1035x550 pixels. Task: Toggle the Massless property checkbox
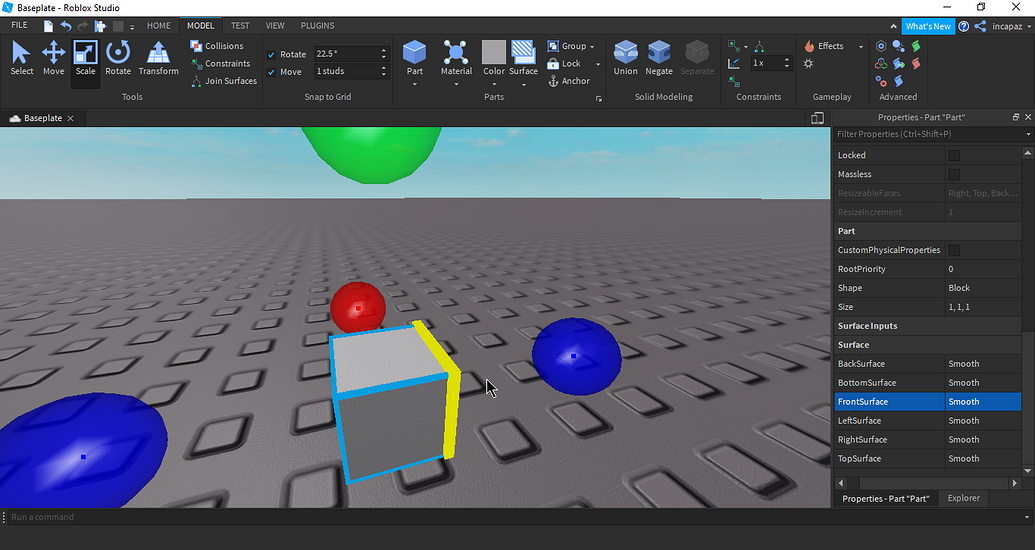pos(954,174)
